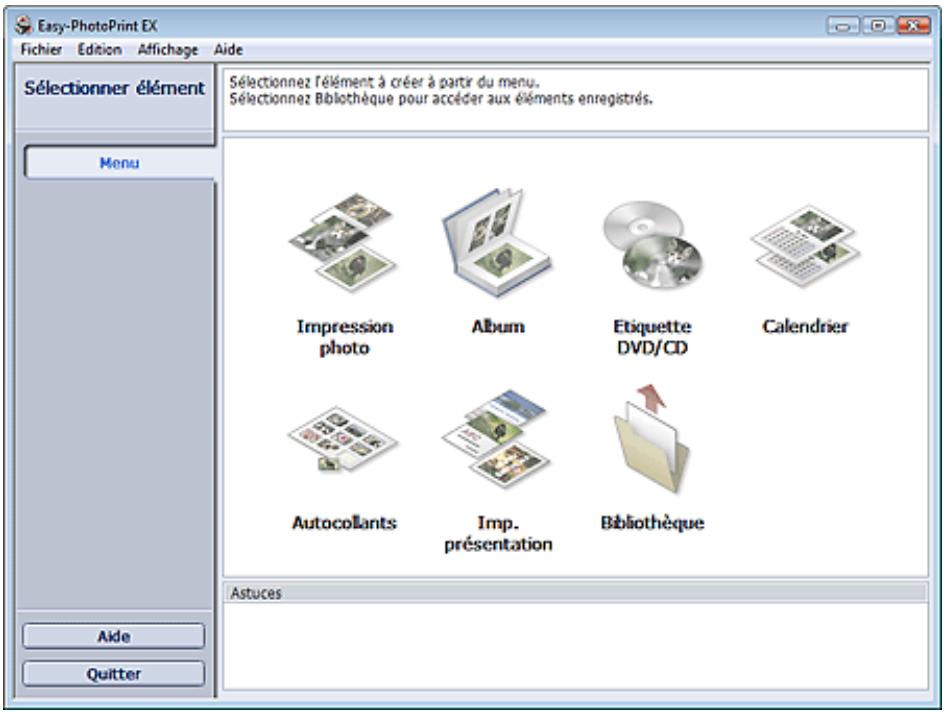945x712 pixels.
Task: Click the Imp. présentation label
Action: point(498,533)
